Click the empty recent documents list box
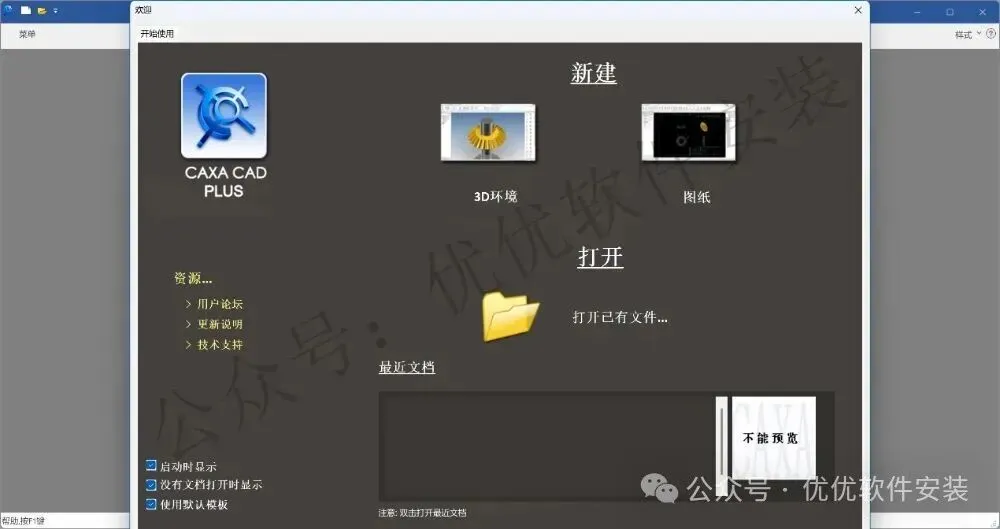This screenshot has height=529, width=1000. click(x=547, y=445)
